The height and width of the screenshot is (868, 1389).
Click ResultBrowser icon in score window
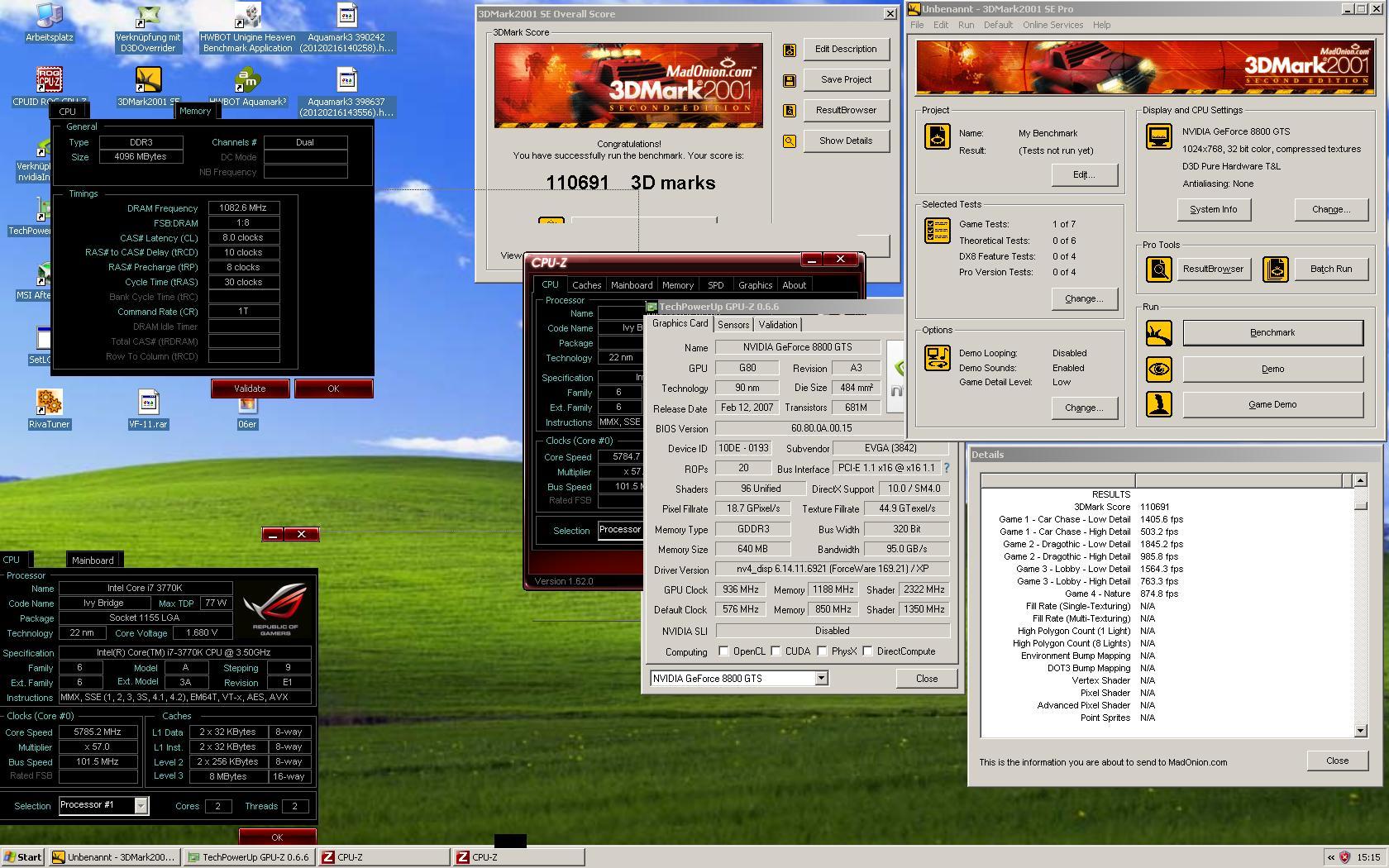[x=790, y=111]
